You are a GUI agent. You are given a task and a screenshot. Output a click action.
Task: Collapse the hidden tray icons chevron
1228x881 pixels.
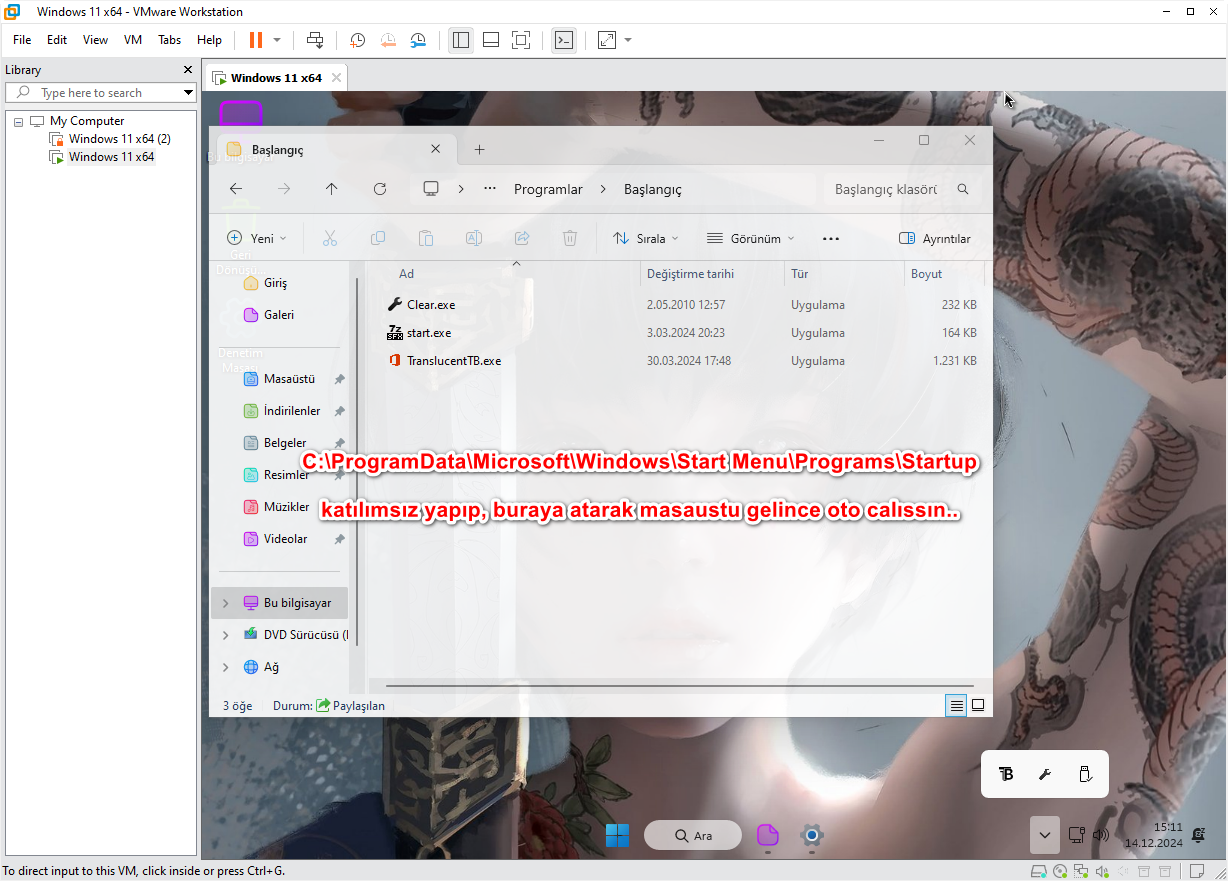coord(1044,835)
